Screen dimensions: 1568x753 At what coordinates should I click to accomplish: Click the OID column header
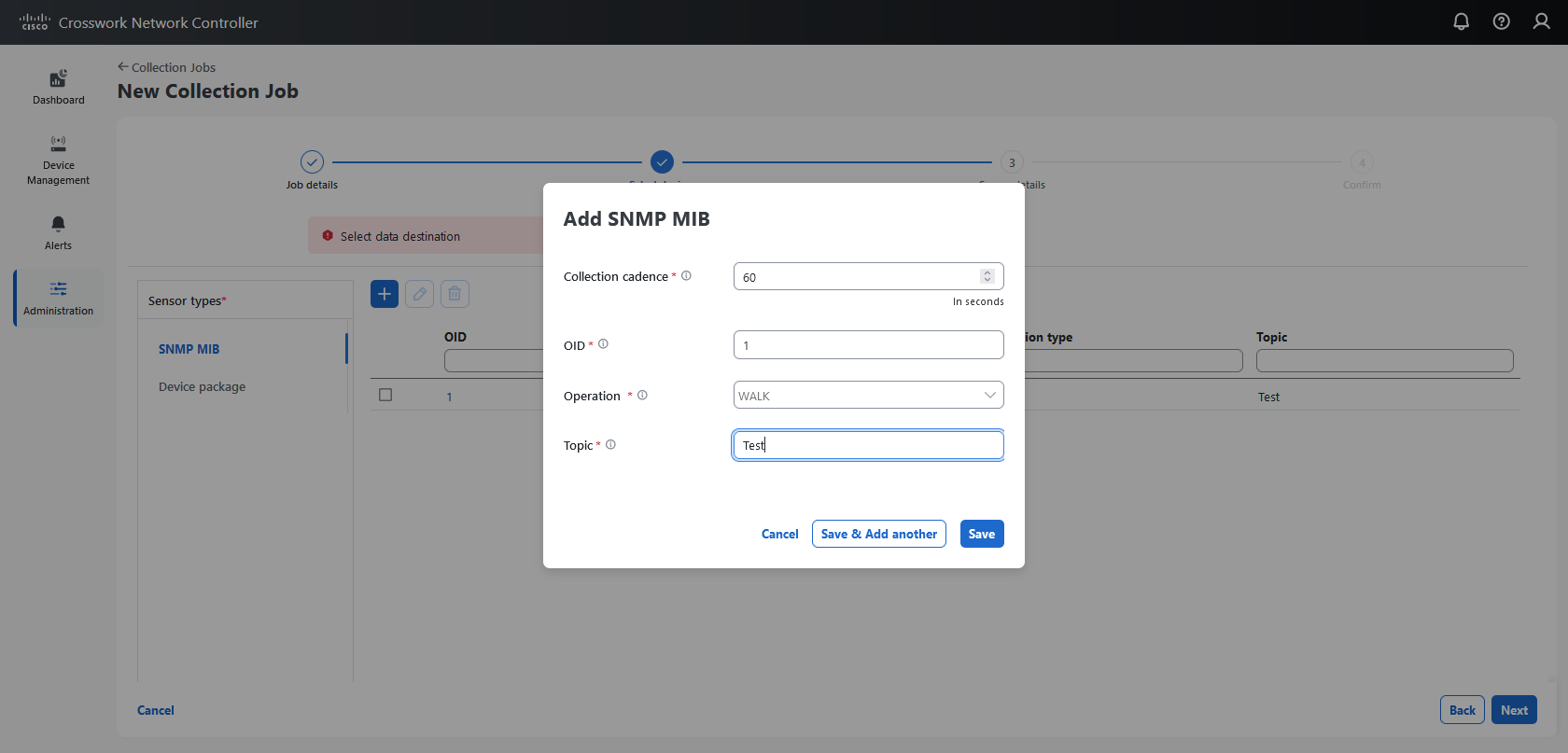coord(455,337)
